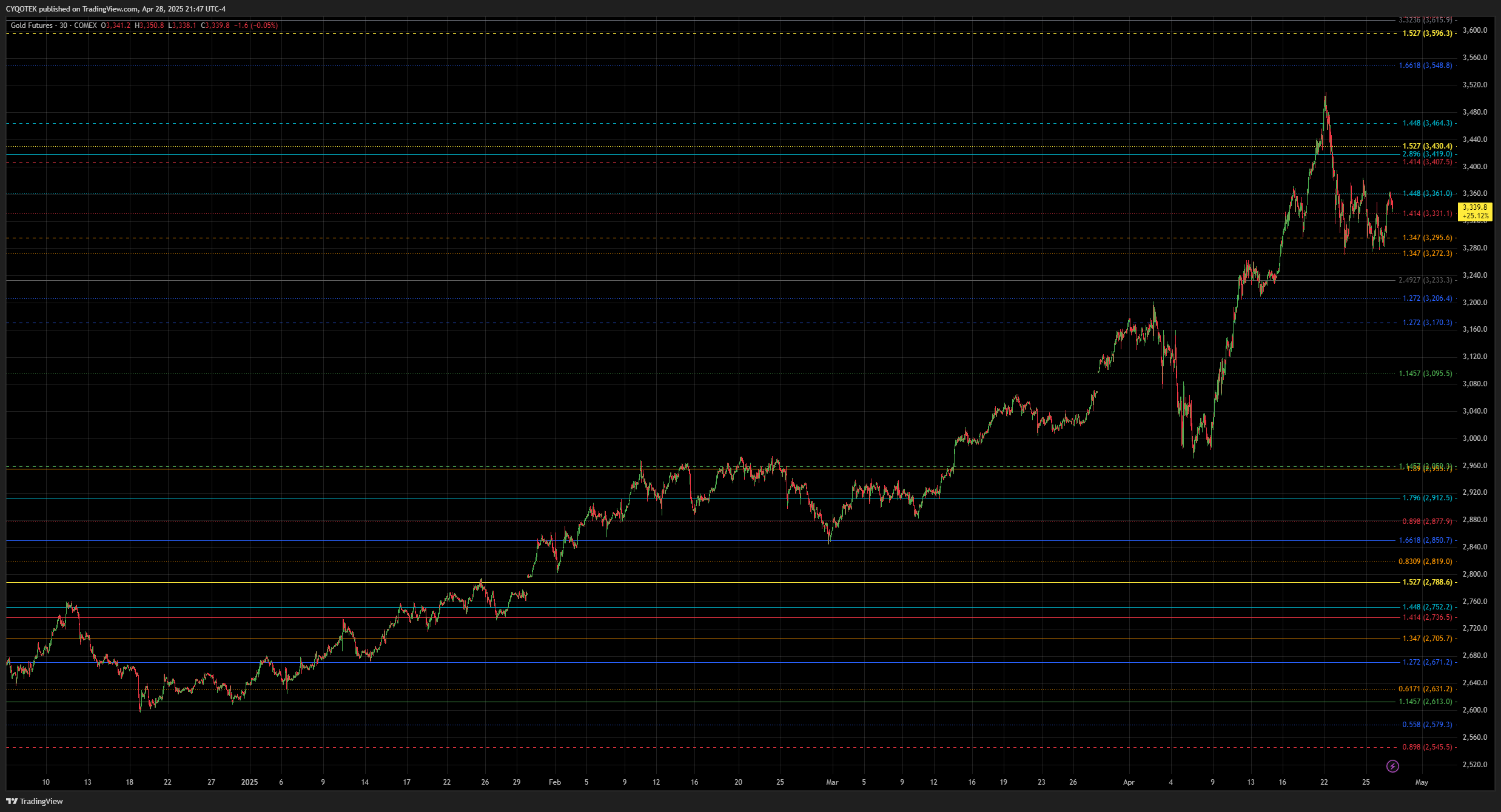Click the CYQOTEK published on TradingView.com header
Viewport: 1501px width, 812px height.
[x=116, y=9]
